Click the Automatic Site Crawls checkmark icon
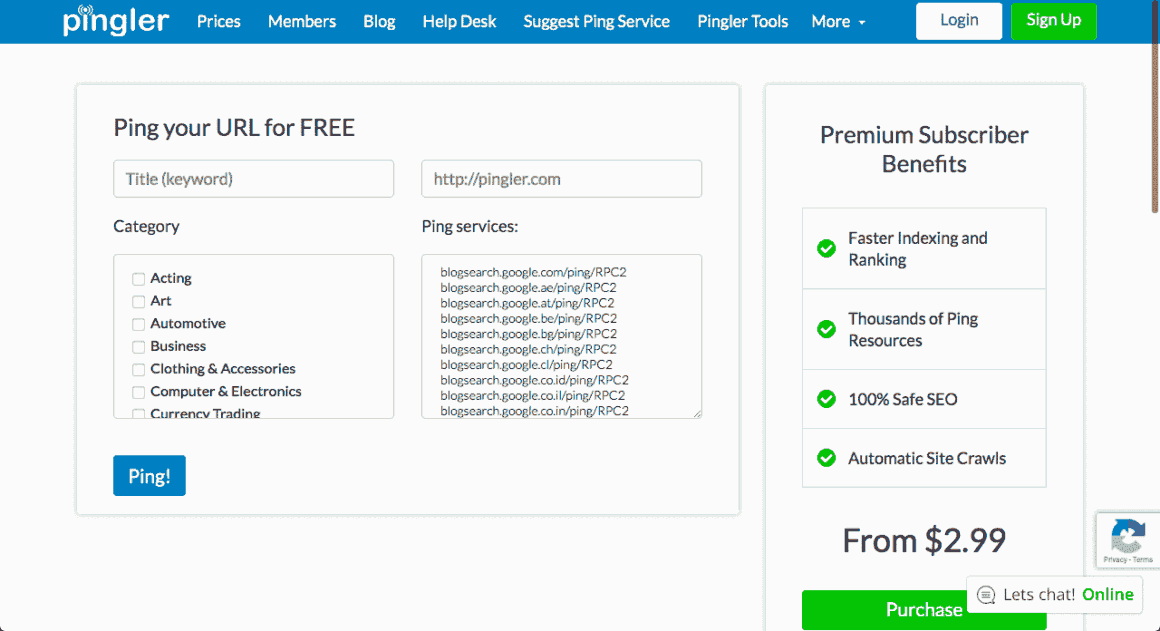 (x=826, y=458)
